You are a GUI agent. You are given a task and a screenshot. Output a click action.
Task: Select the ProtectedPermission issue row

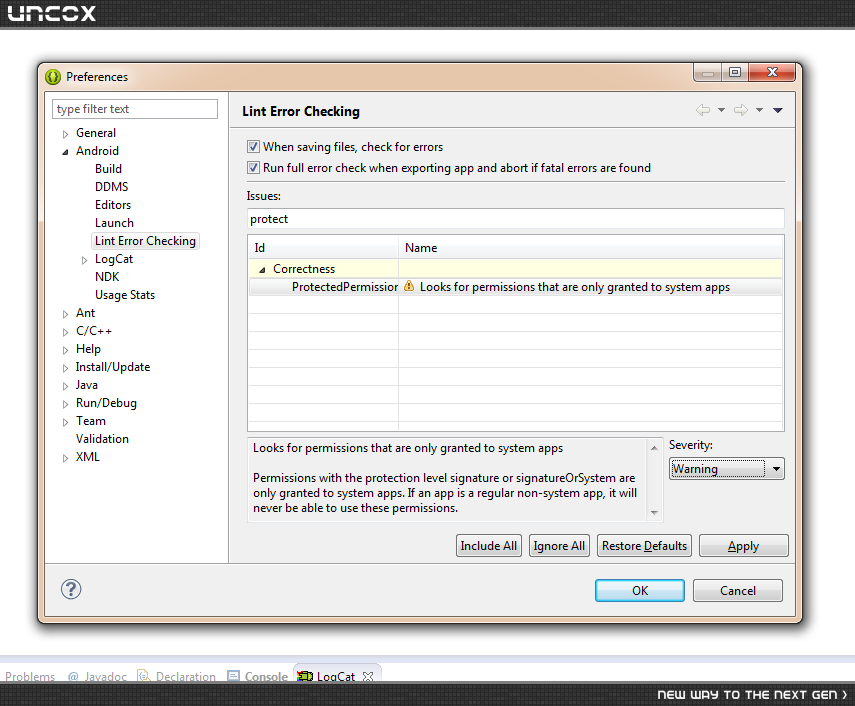(515, 287)
